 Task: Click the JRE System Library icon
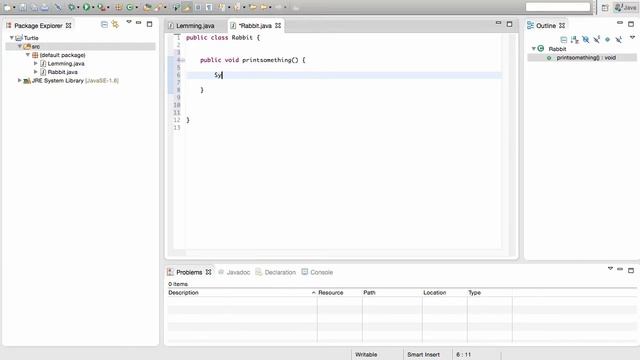[27, 81]
